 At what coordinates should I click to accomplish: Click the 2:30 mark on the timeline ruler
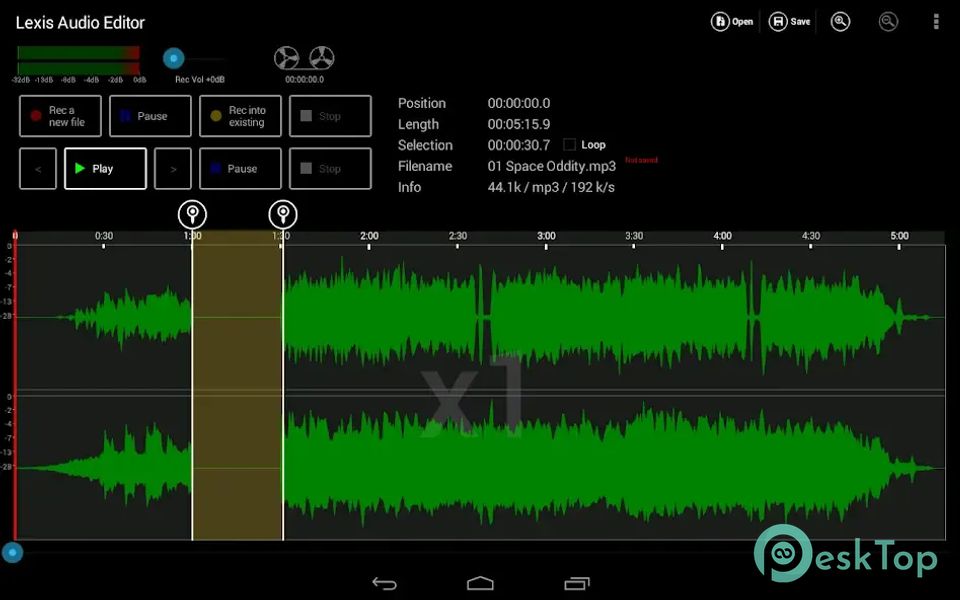(458, 236)
